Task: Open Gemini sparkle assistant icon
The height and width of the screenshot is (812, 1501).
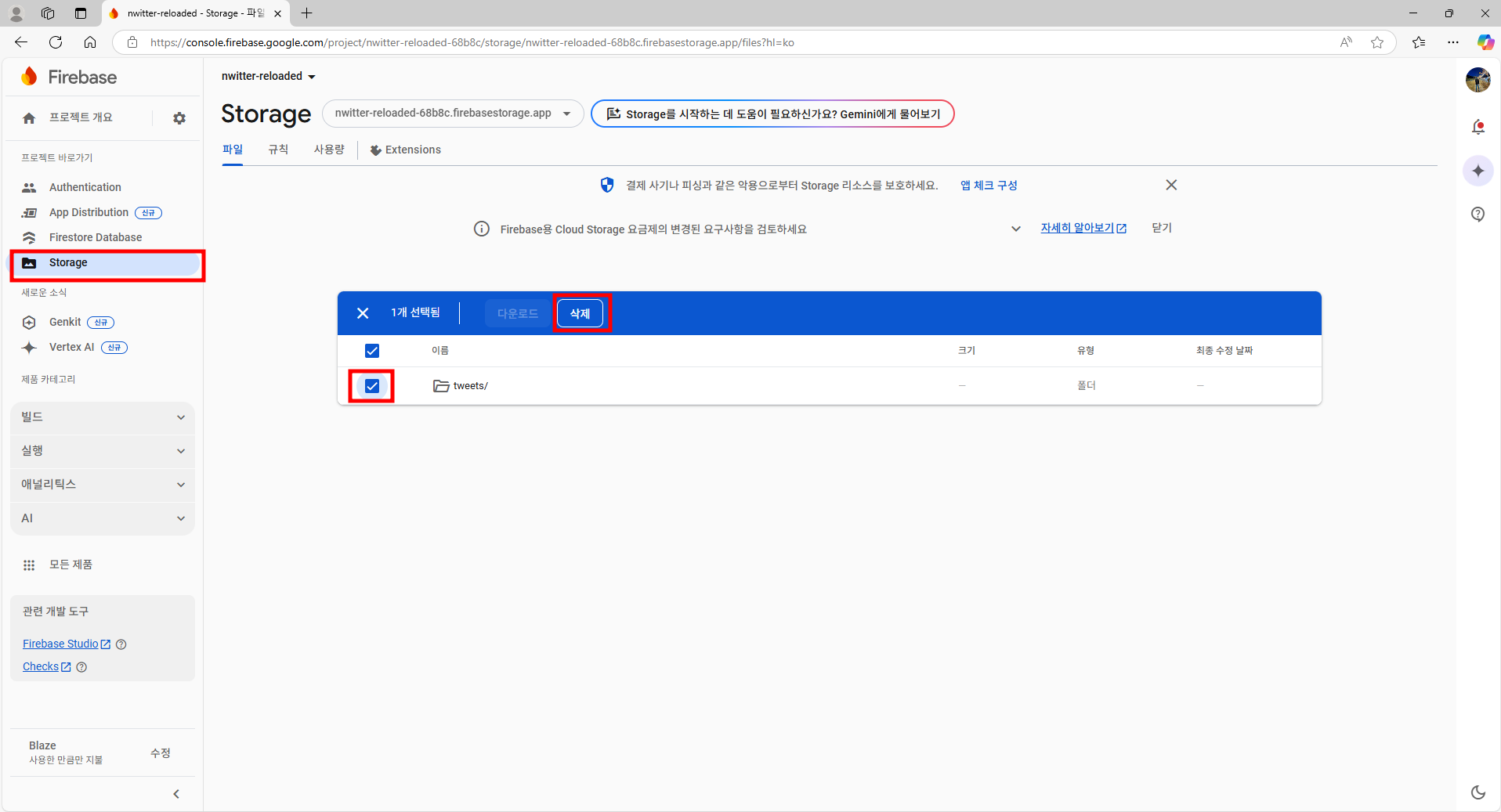Action: (1478, 171)
